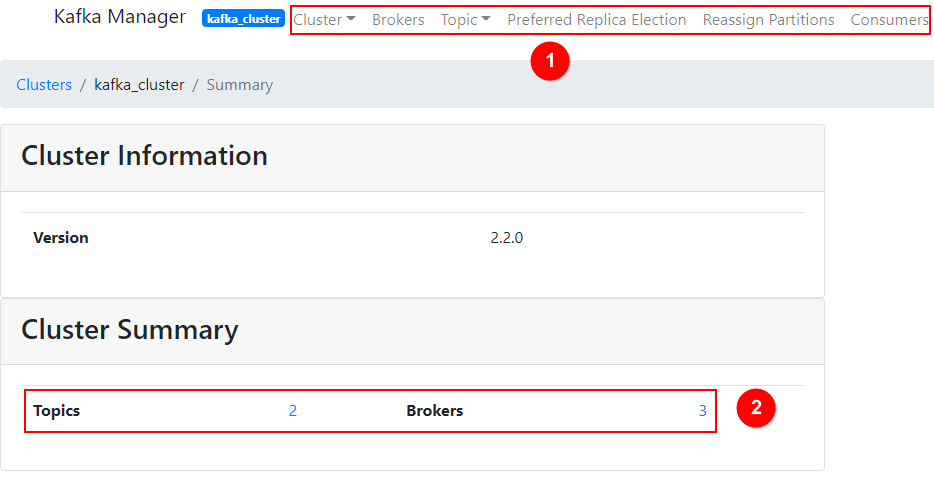Click the Topics label in Cluster Summary
Image resolution: width=934 pixels, height=479 pixels.
point(56,411)
